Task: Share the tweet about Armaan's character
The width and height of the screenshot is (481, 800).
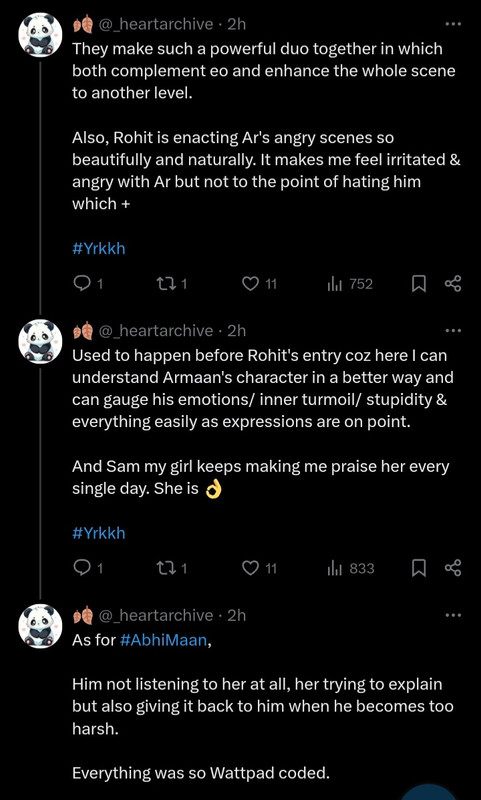Action: click(453, 568)
